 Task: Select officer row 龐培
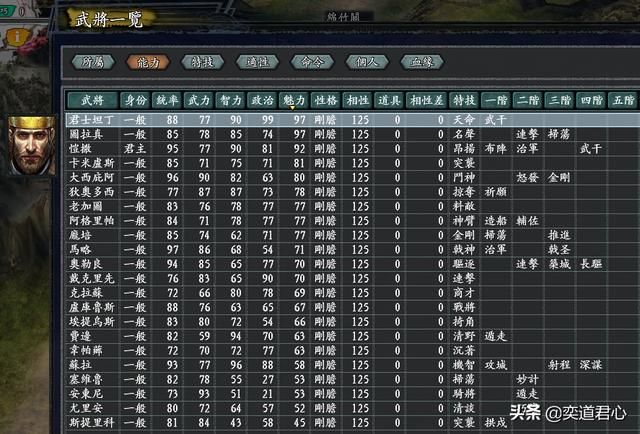pyautogui.click(x=353, y=235)
